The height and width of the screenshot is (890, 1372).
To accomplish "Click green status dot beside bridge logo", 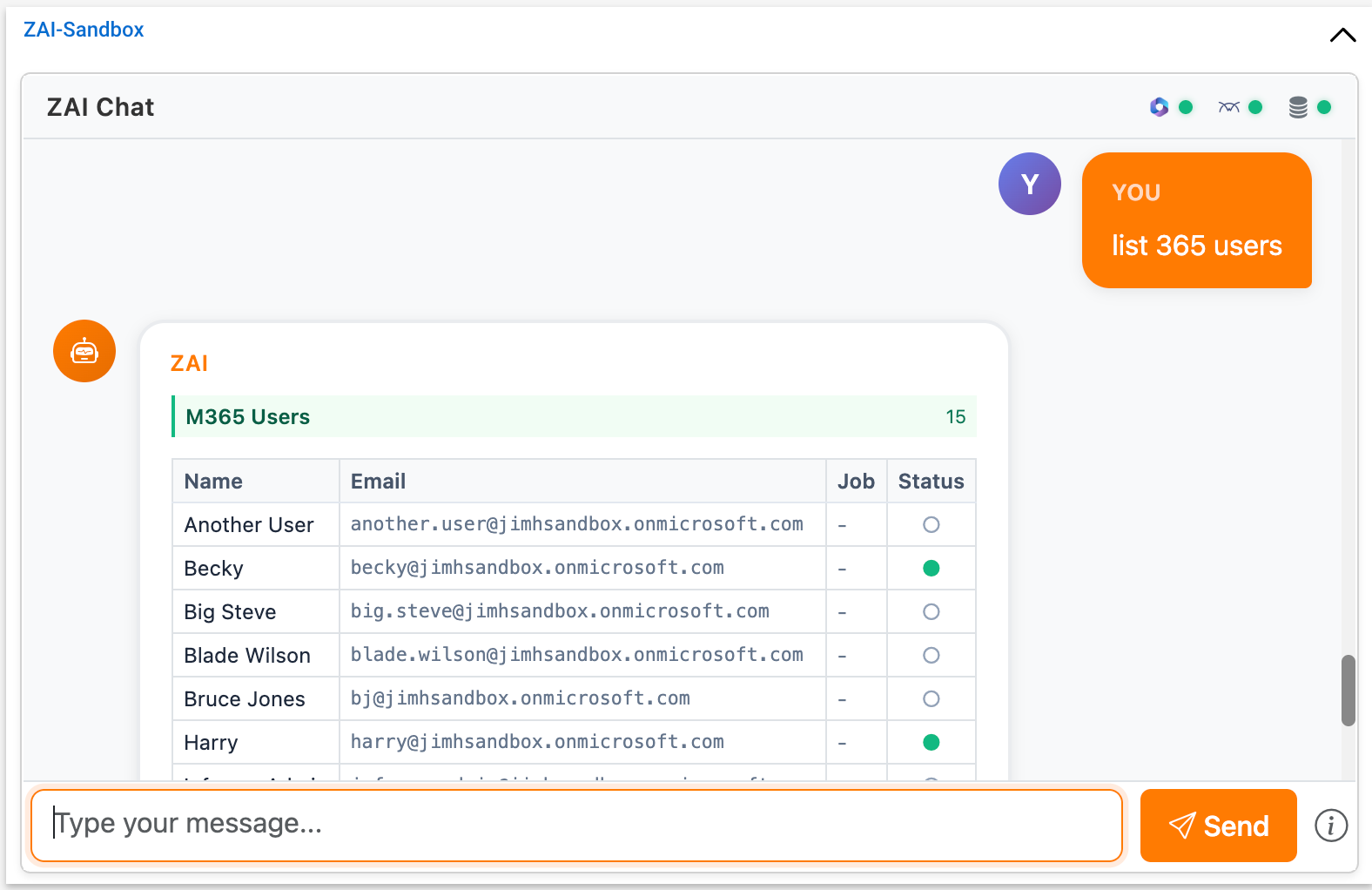I will tap(1255, 107).
